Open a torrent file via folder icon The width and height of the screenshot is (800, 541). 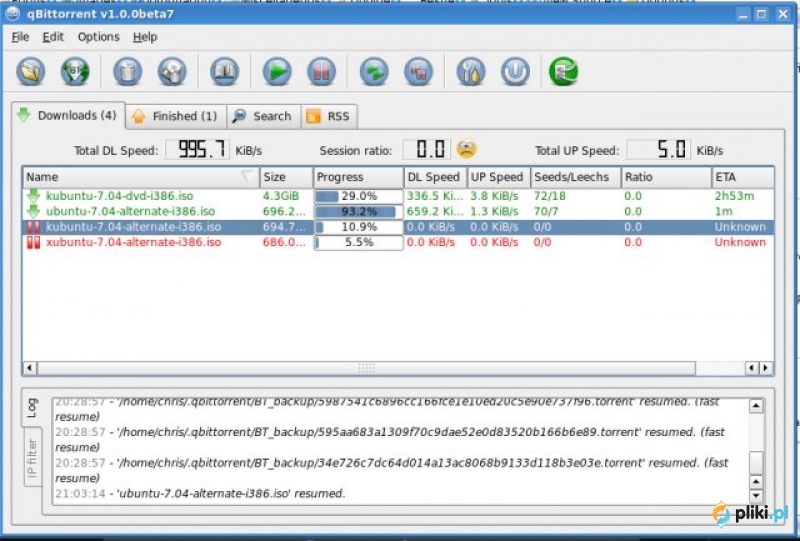31,71
